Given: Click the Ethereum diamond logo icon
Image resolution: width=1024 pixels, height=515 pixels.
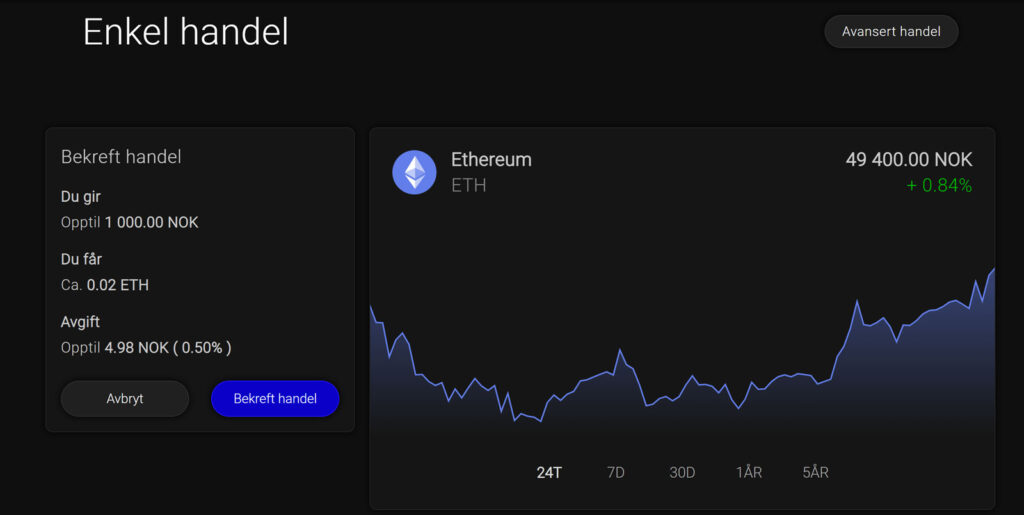Looking at the screenshot, I should click(414, 172).
